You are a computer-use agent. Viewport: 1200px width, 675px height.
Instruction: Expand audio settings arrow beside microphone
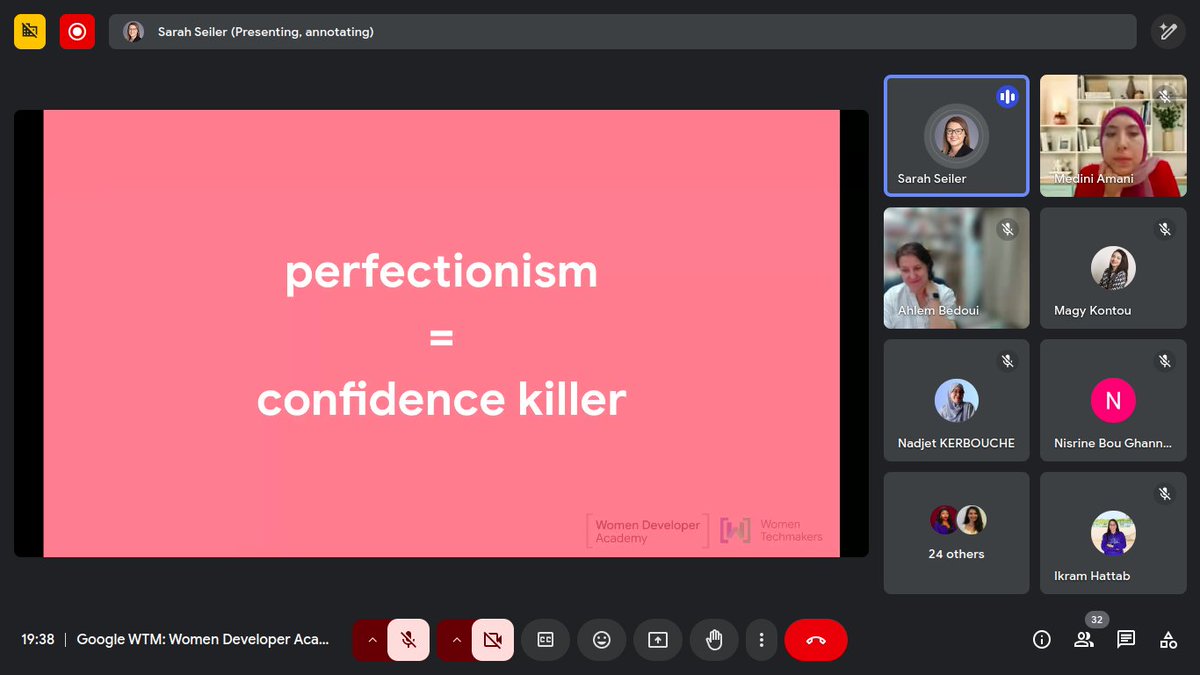coord(371,640)
